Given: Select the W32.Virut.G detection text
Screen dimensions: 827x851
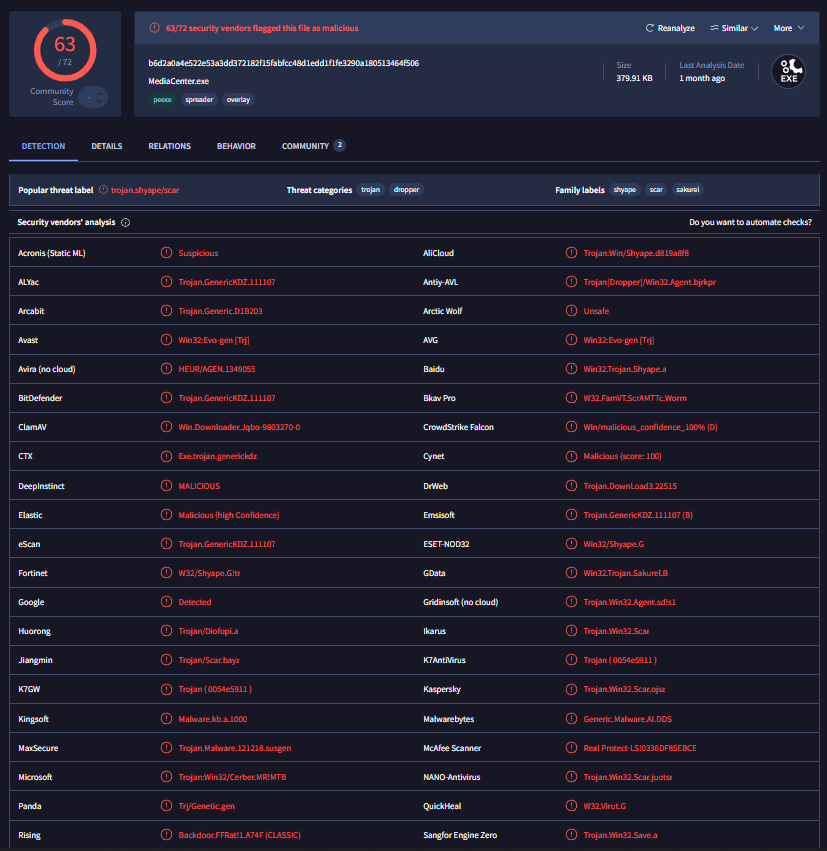Looking at the screenshot, I should point(605,806).
